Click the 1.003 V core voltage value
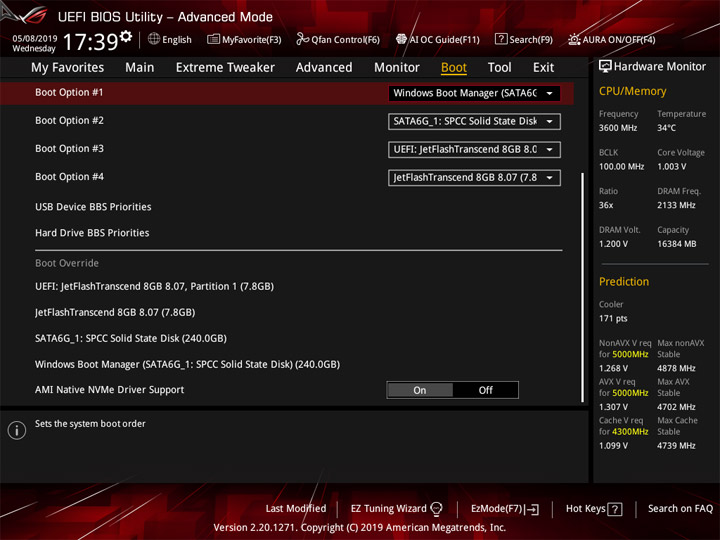Screen dimensions: 720x540 (x=672, y=167)
